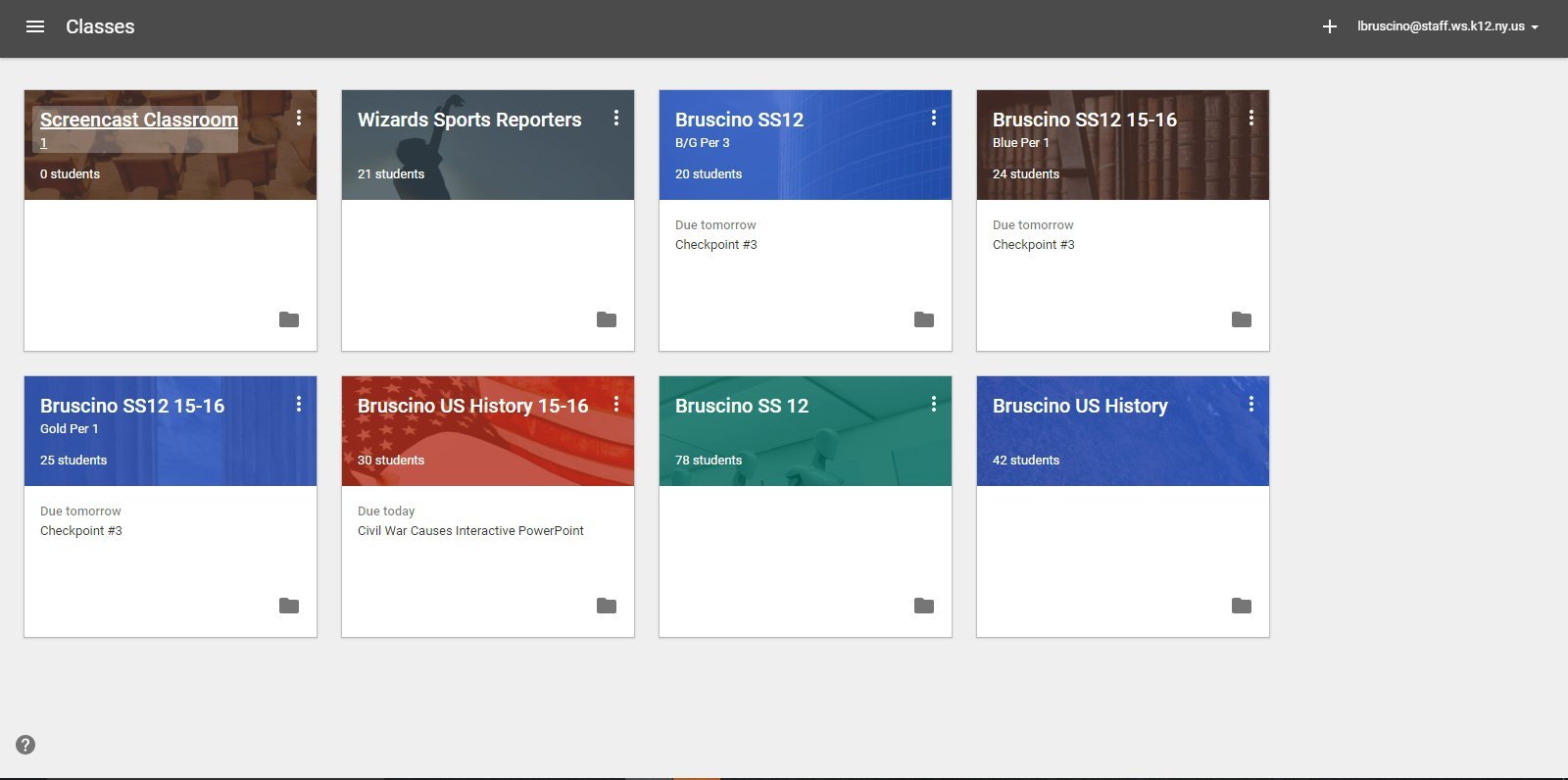Image resolution: width=1568 pixels, height=780 pixels.
Task: Open the help question mark icon
Action: tap(25, 745)
